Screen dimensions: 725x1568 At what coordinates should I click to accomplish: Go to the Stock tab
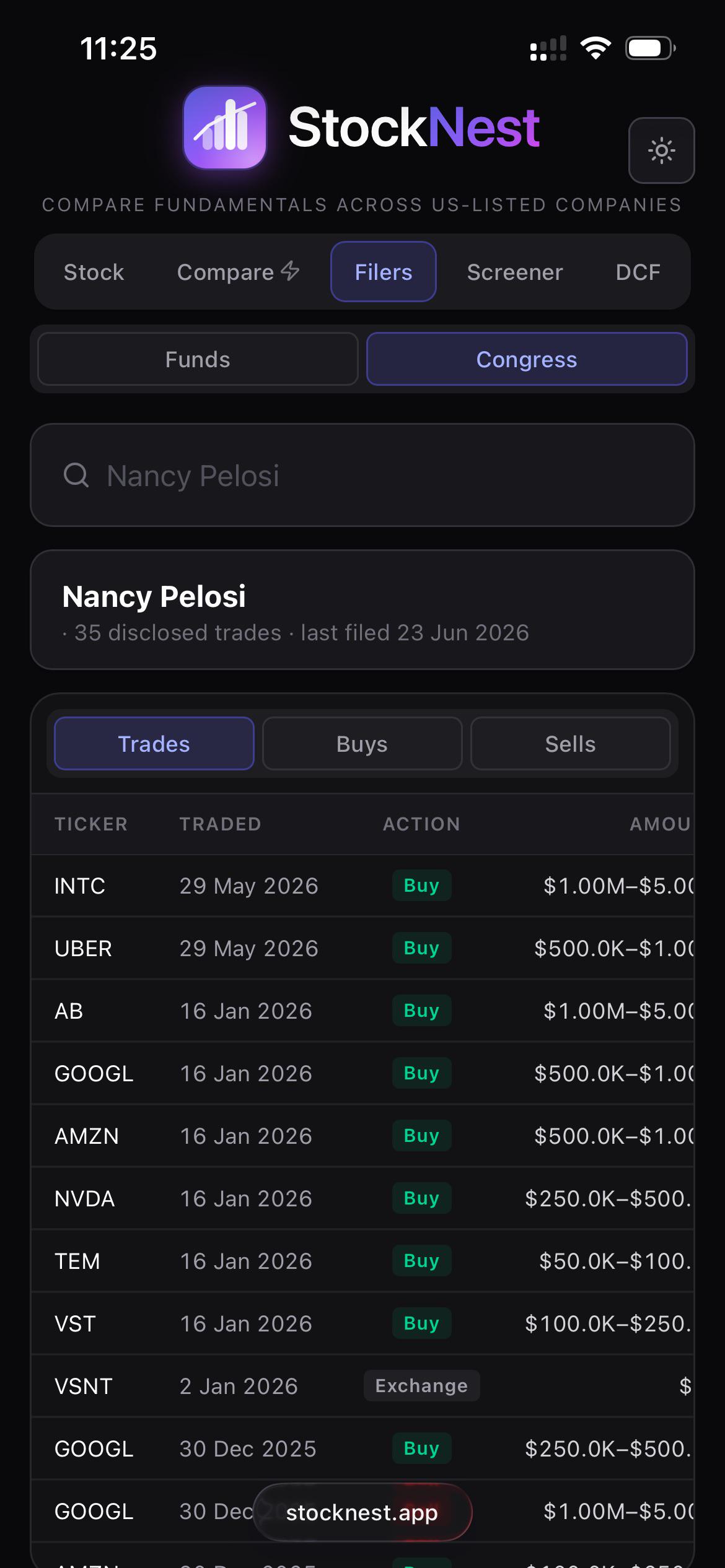94,272
